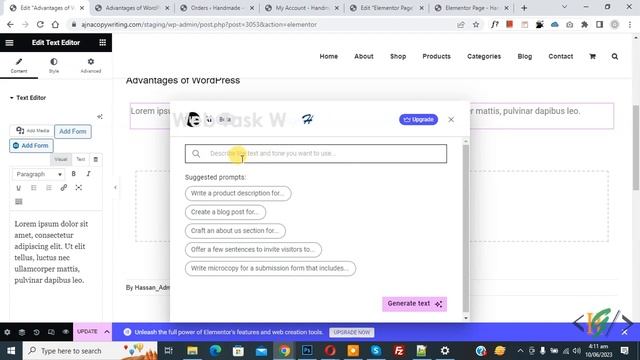Open the Categories nav link
The width and height of the screenshot is (640, 360).
tap(484, 56)
